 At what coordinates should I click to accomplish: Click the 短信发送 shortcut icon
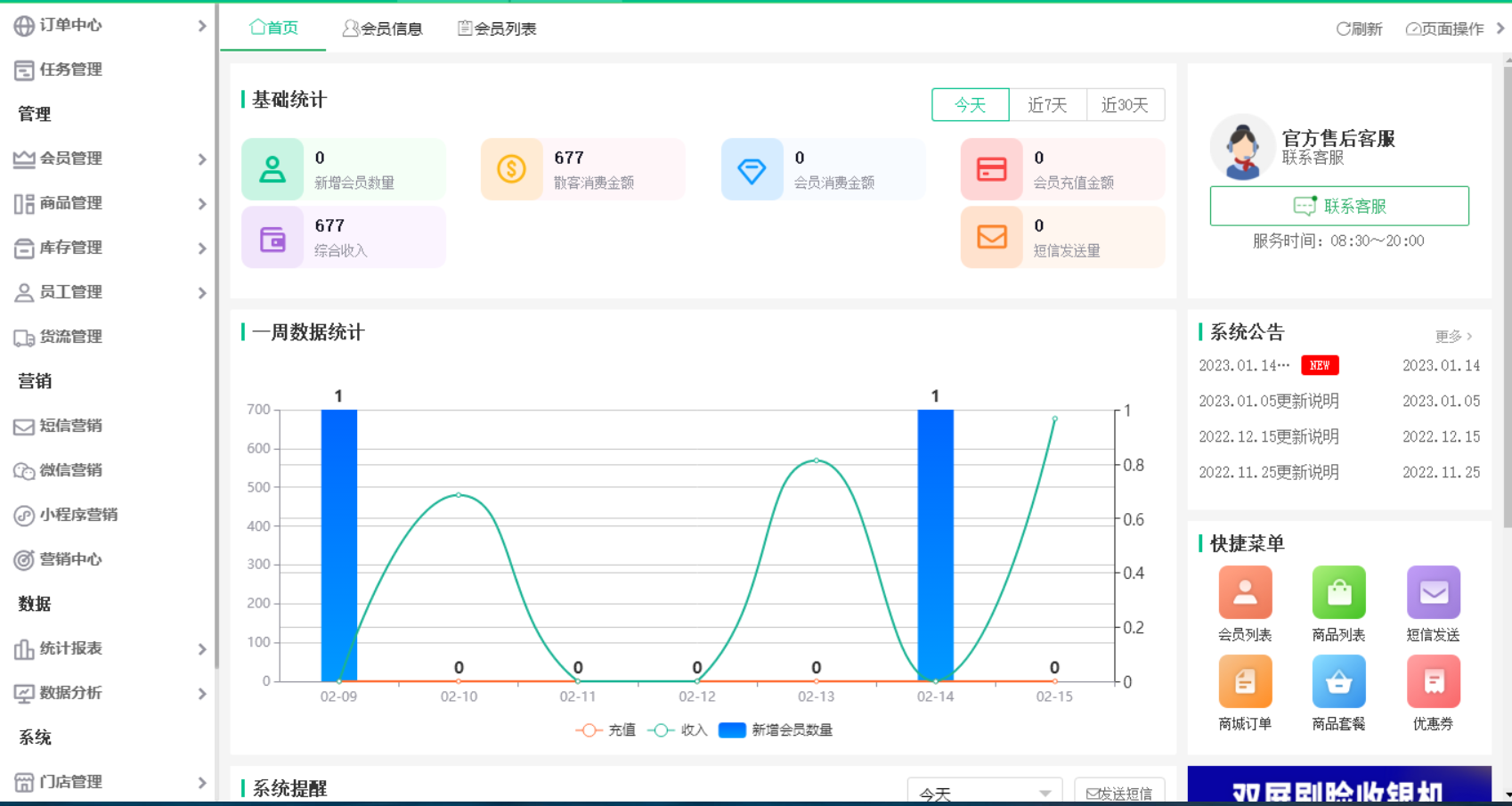point(1433,591)
